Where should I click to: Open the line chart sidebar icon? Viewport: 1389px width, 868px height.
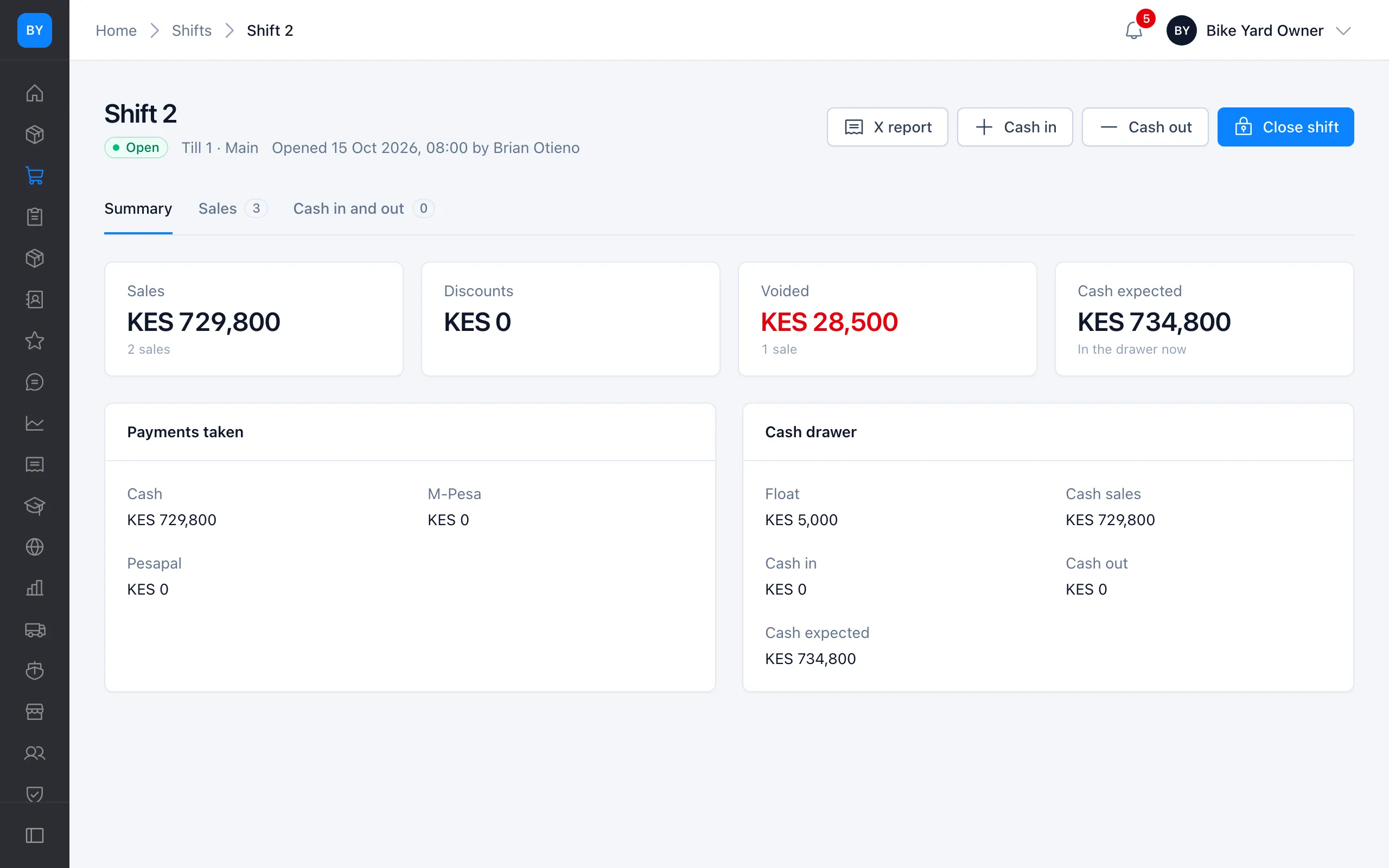34,423
